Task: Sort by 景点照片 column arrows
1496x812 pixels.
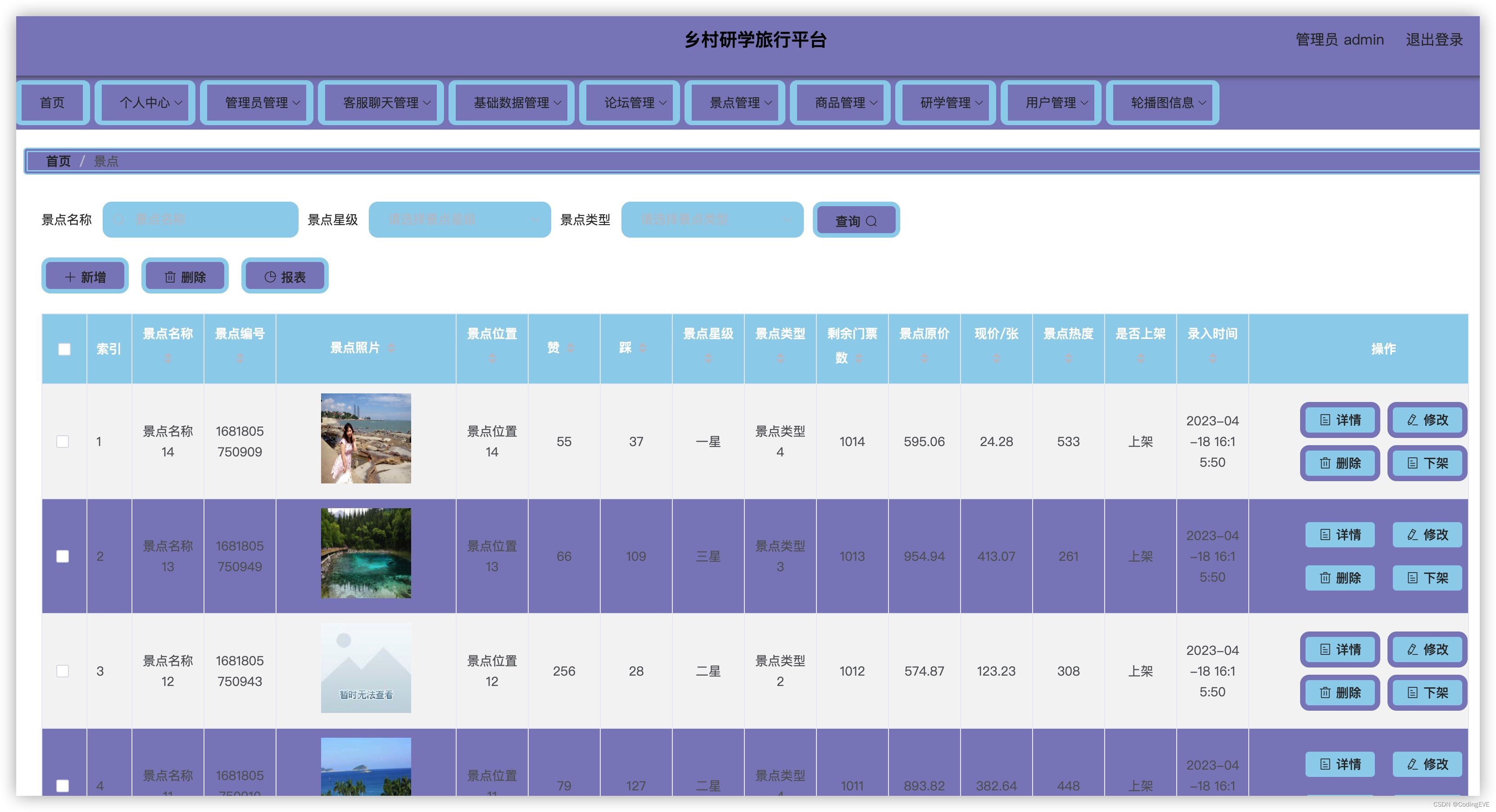Action: click(391, 347)
